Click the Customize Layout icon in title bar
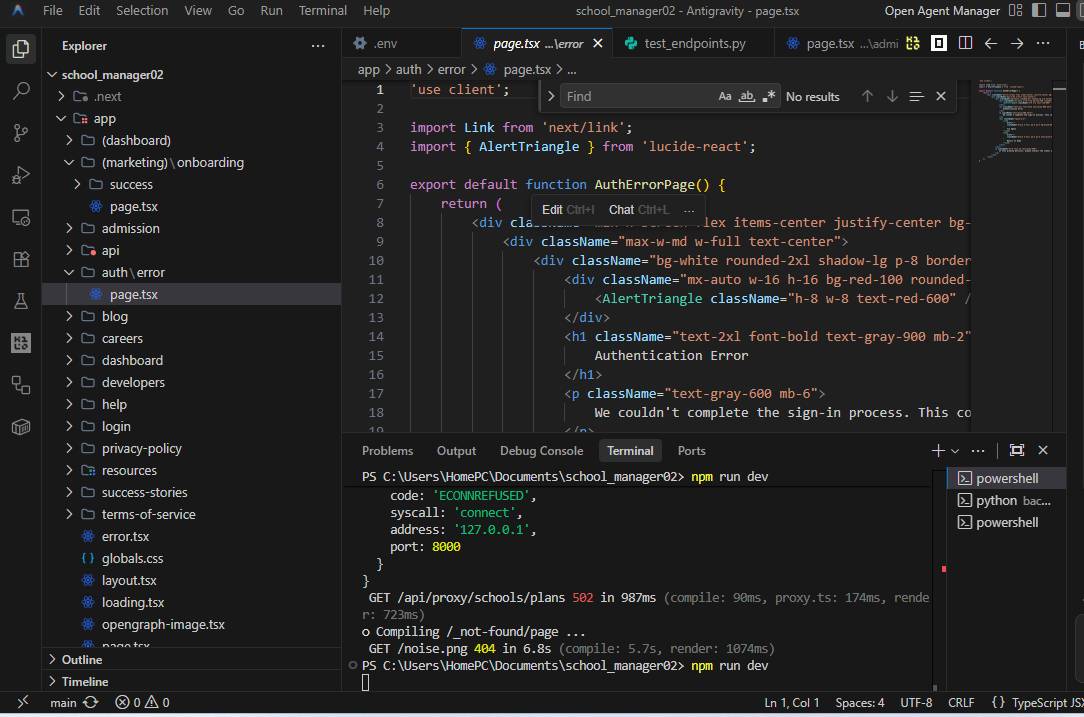The height and width of the screenshot is (717, 1084). point(1016,10)
